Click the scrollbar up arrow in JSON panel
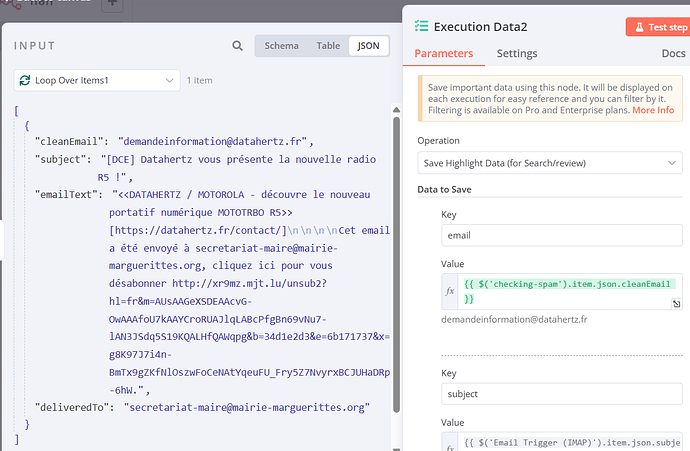The width and height of the screenshot is (690, 451). [396, 110]
